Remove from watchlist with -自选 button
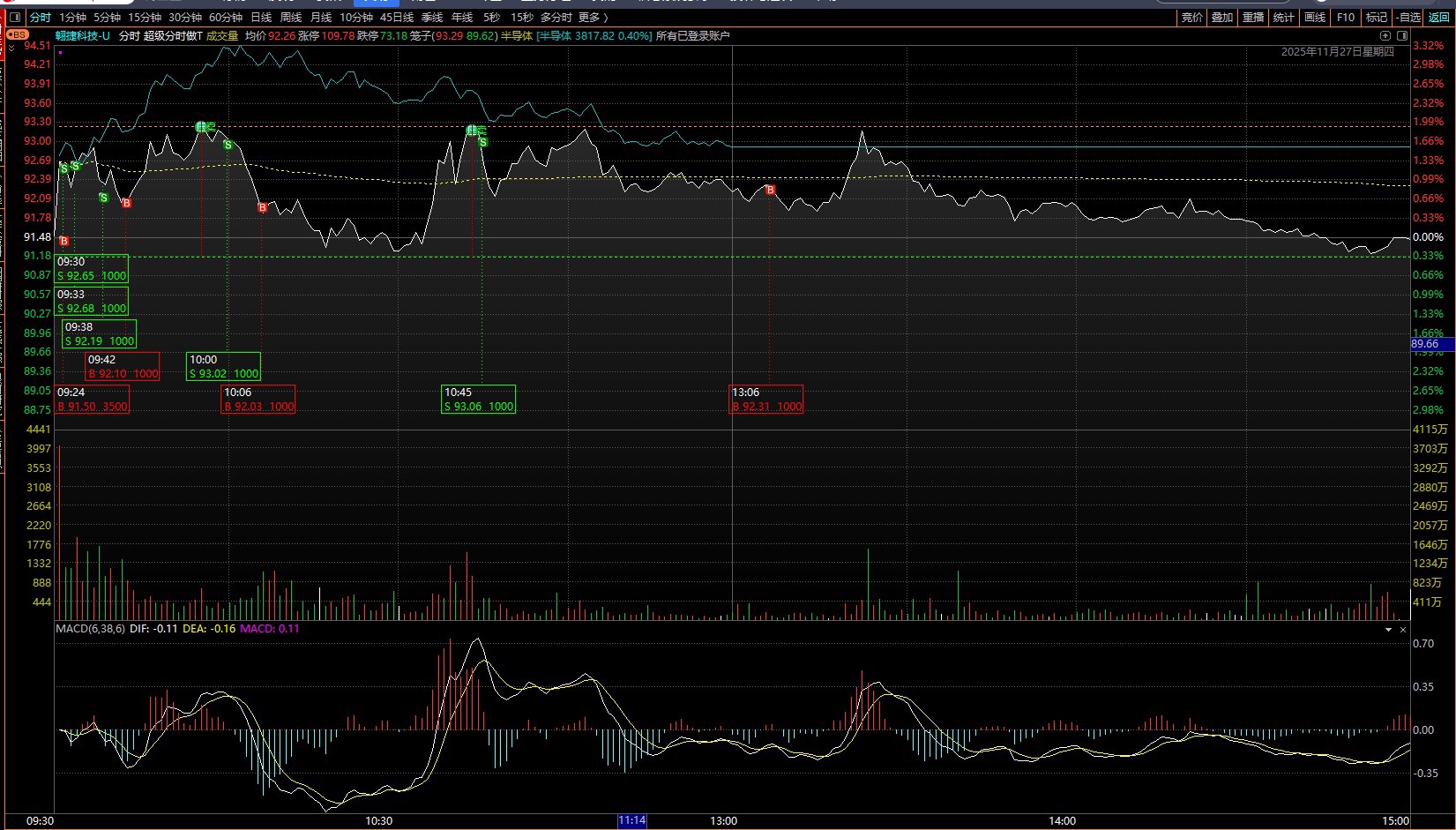The height and width of the screenshot is (830, 1456). coord(1409,18)
